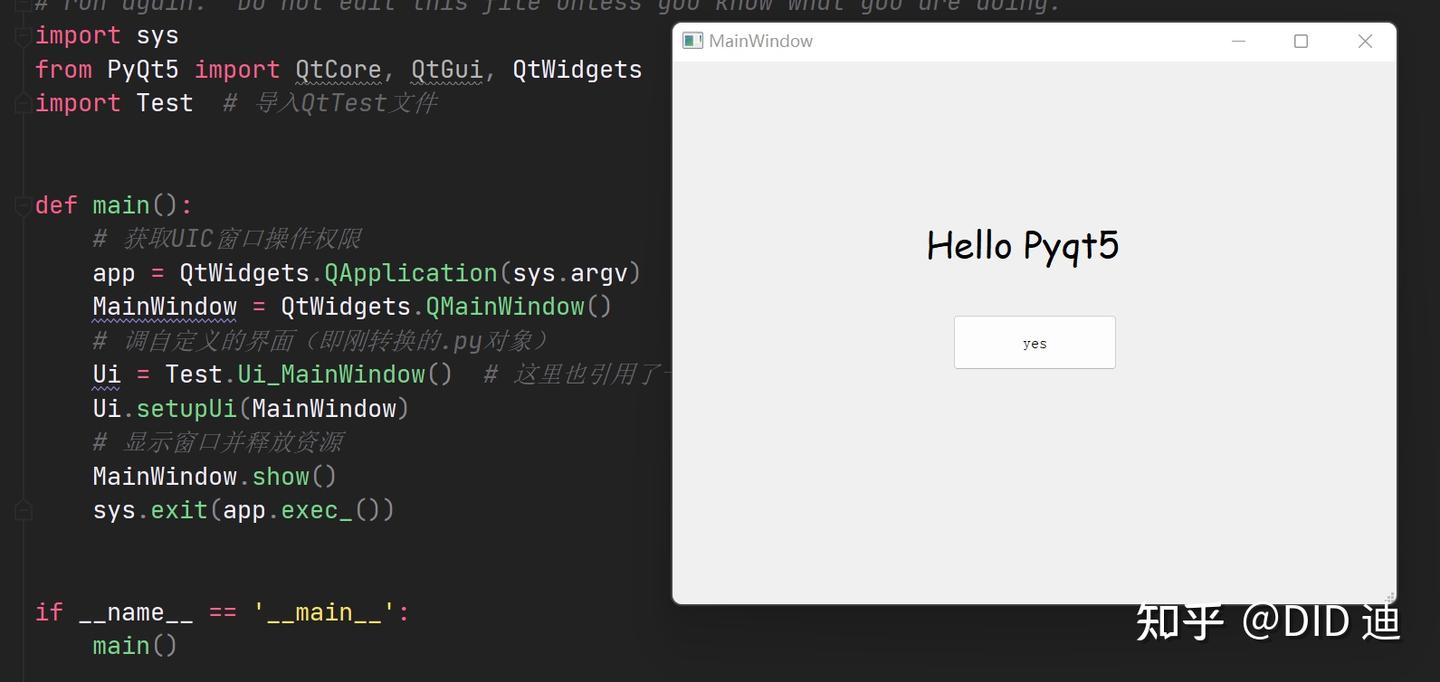Screen dimensions: 1440x682
Task: Minimize the MainWindow window
Action: (1238, 41)
